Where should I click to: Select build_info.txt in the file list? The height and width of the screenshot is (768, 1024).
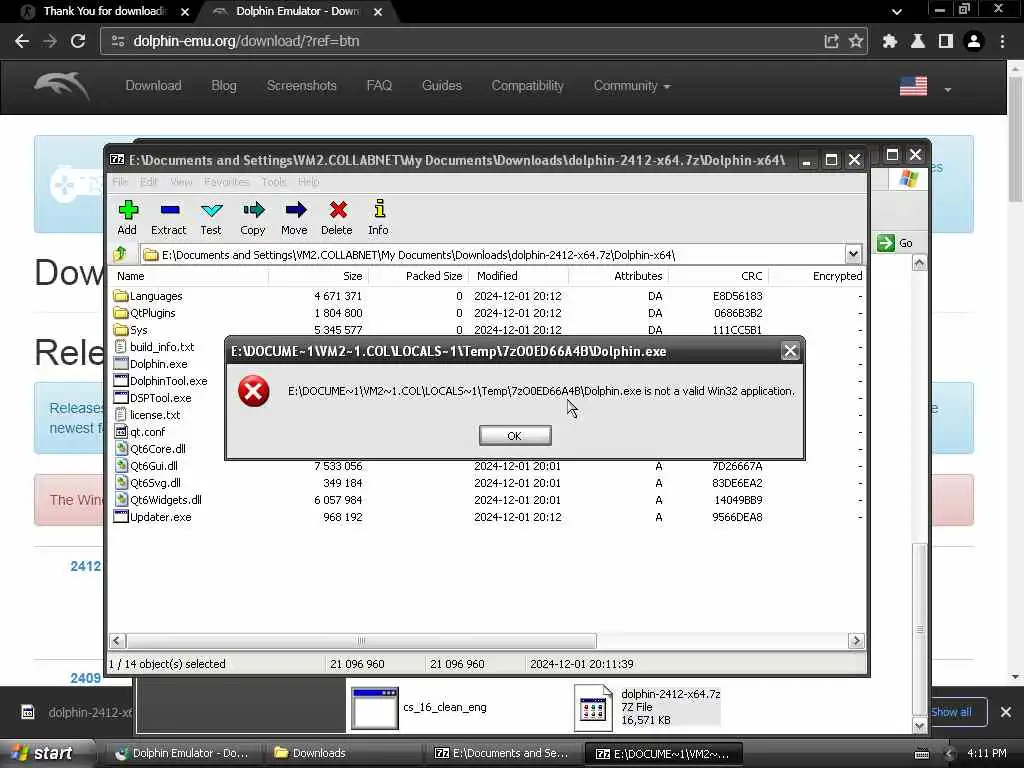tap(154, 347)
